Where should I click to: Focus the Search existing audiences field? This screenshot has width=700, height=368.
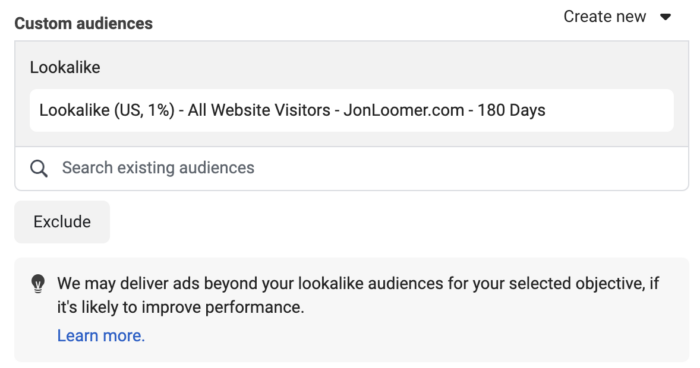352,168
